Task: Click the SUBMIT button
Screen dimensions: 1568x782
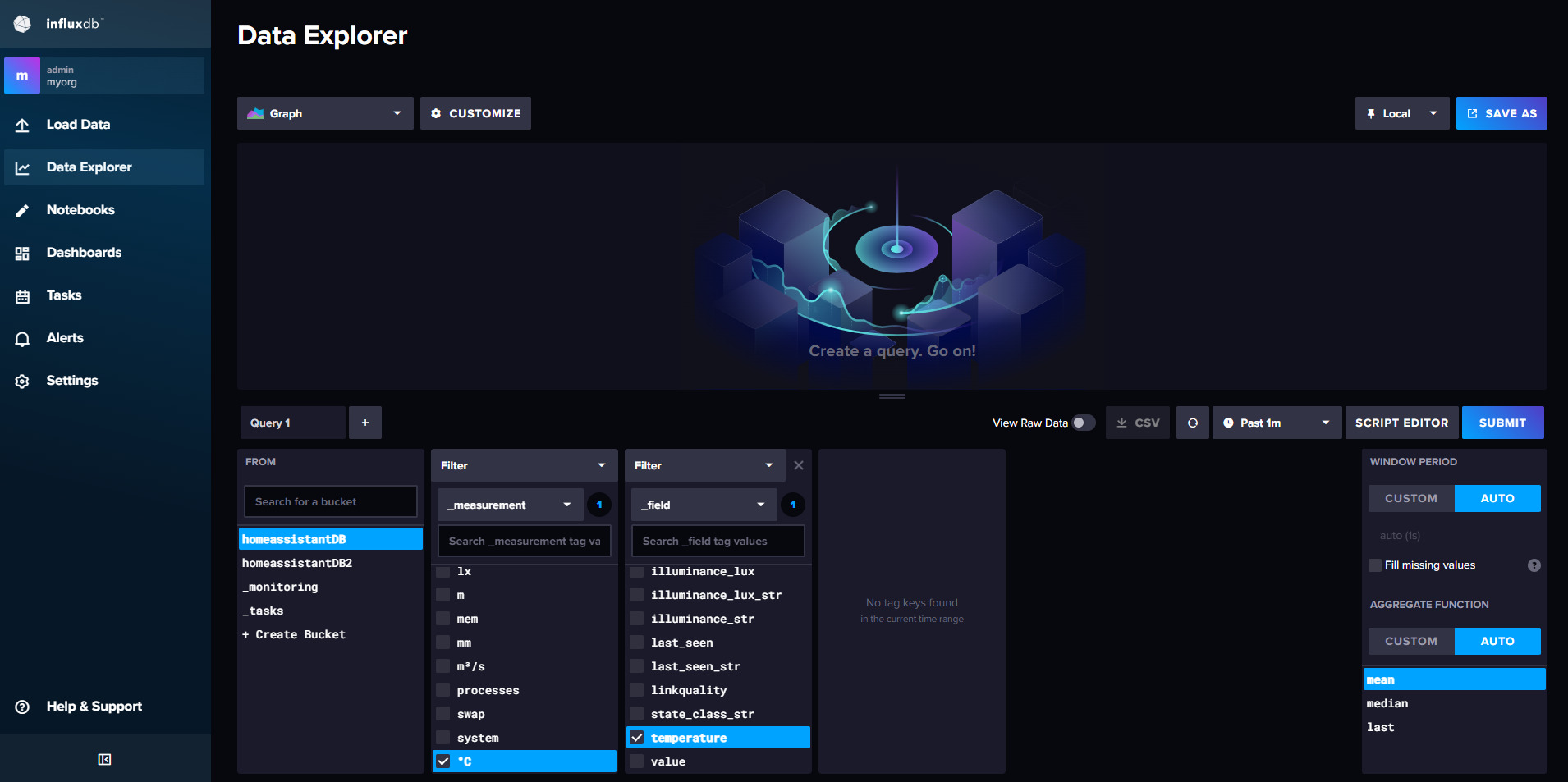Action: coord(1502,423)
